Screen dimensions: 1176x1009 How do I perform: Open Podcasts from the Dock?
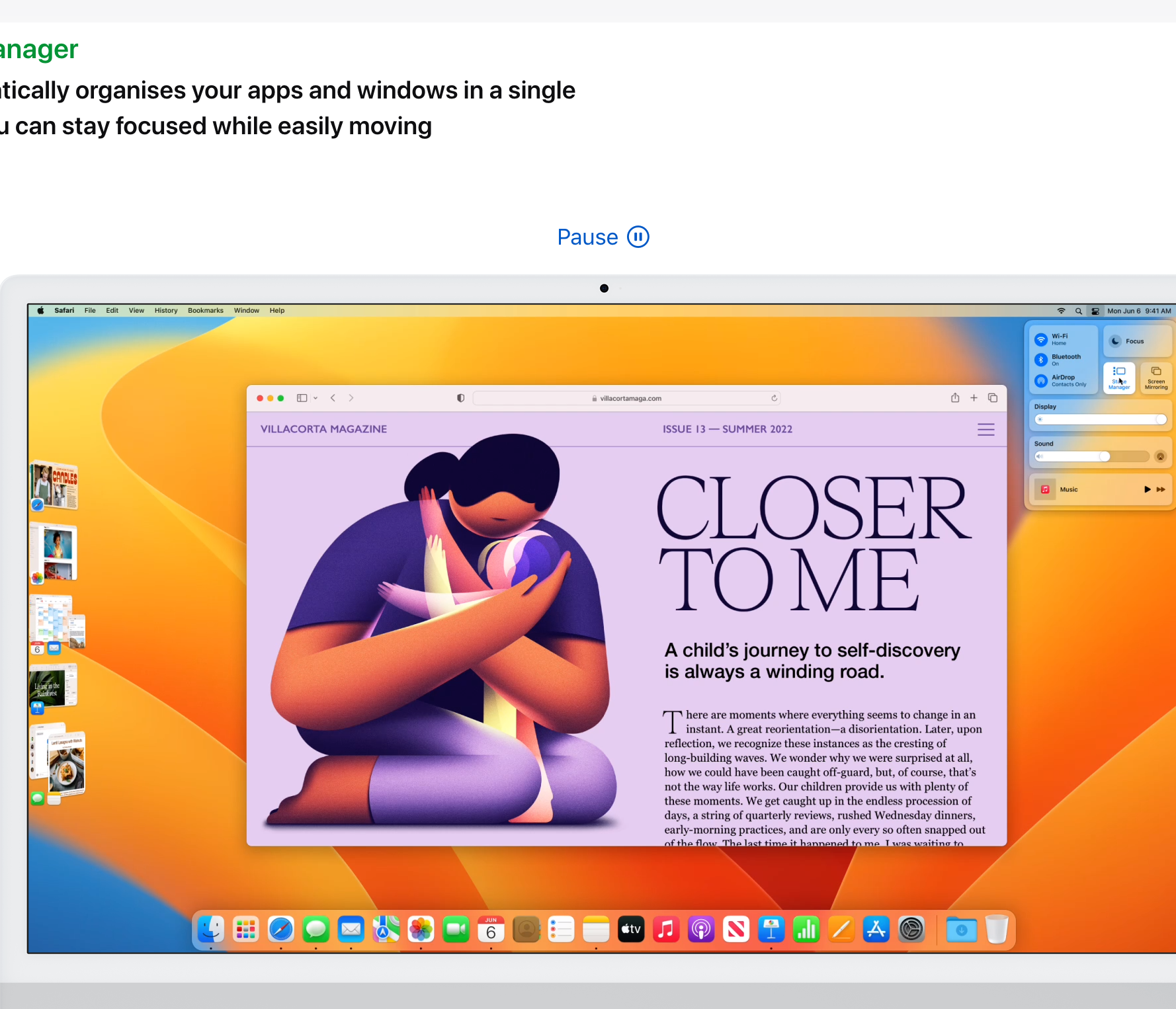701,930
